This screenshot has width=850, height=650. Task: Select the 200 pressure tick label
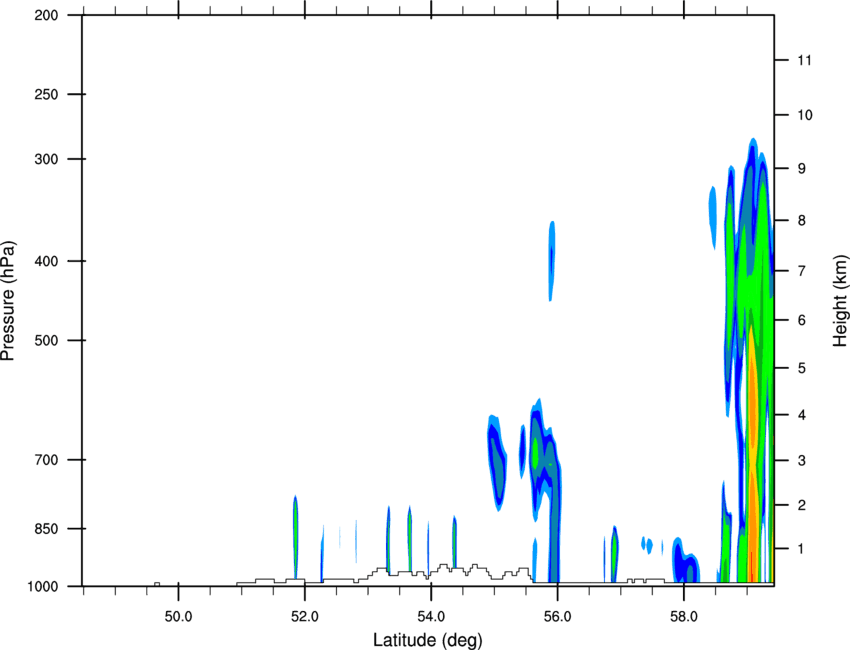(46, 16)
